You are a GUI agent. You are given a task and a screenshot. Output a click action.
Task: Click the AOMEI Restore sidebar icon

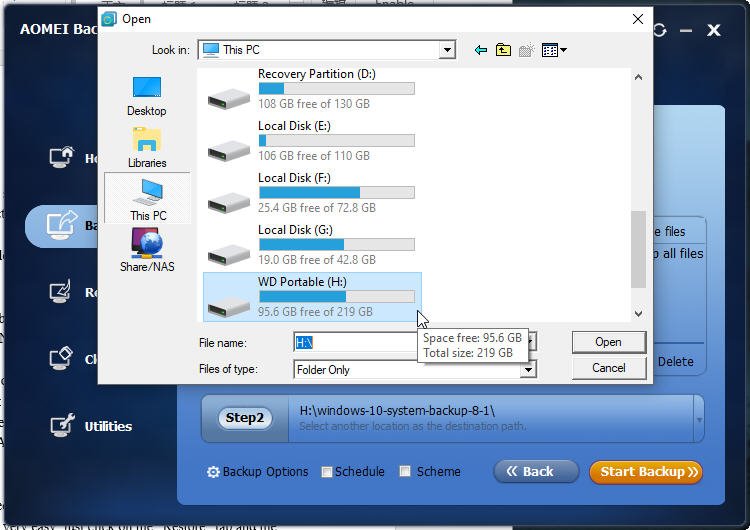(60, 291)
